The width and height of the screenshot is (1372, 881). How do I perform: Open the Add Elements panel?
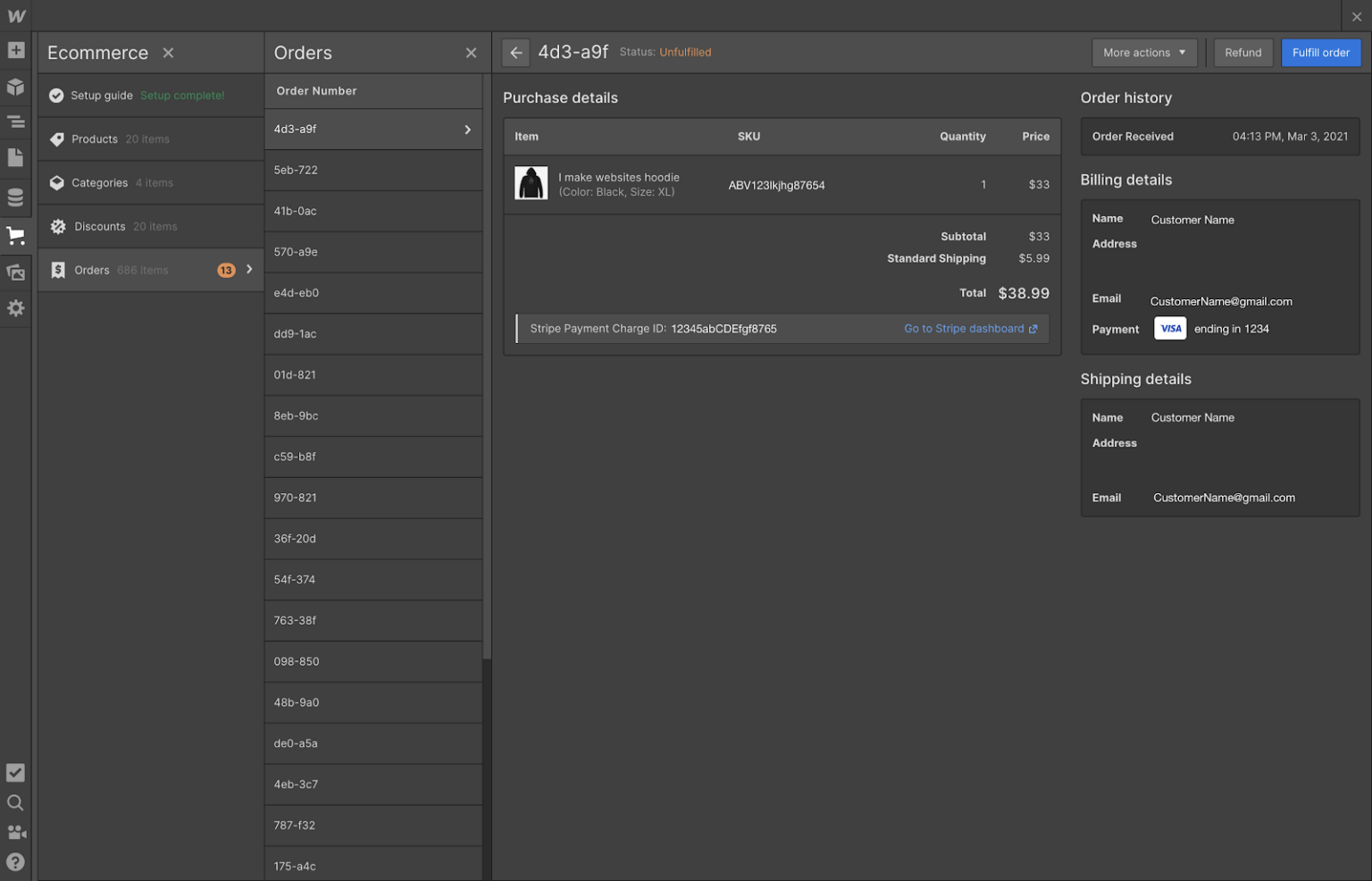click(16, 51)
